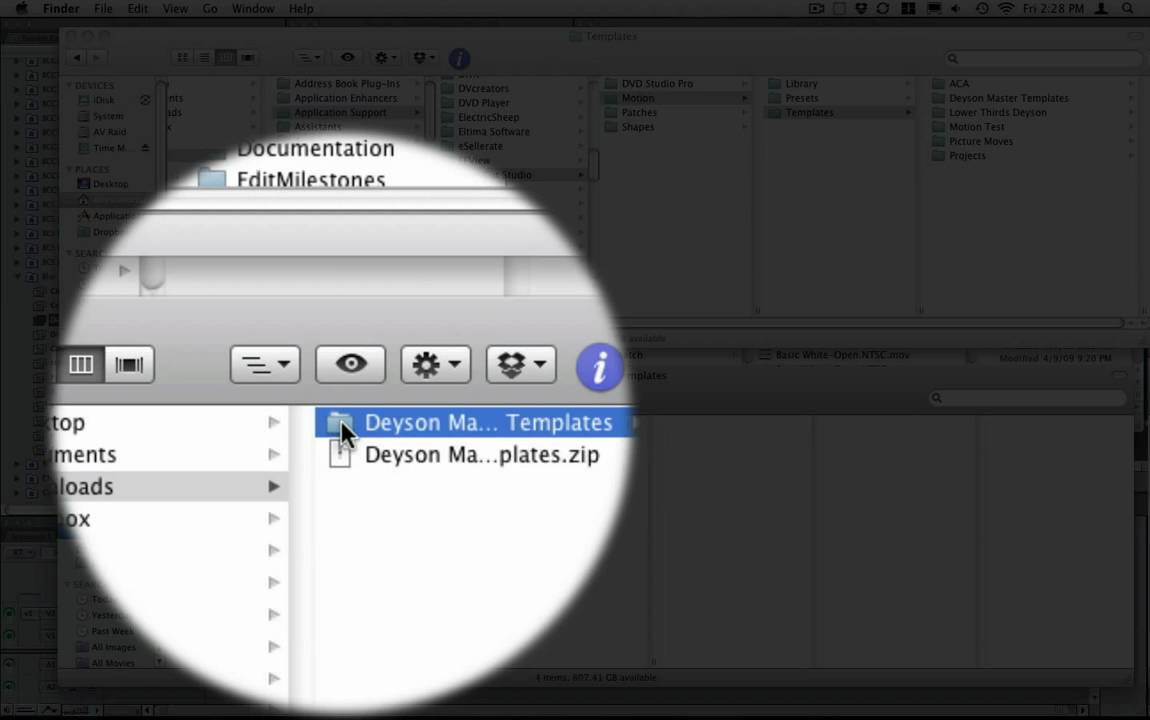The width and height of the screenshot is (1150, 720).
Task: Select iDisk in the Finder sidebar
Action: [103, 100]
